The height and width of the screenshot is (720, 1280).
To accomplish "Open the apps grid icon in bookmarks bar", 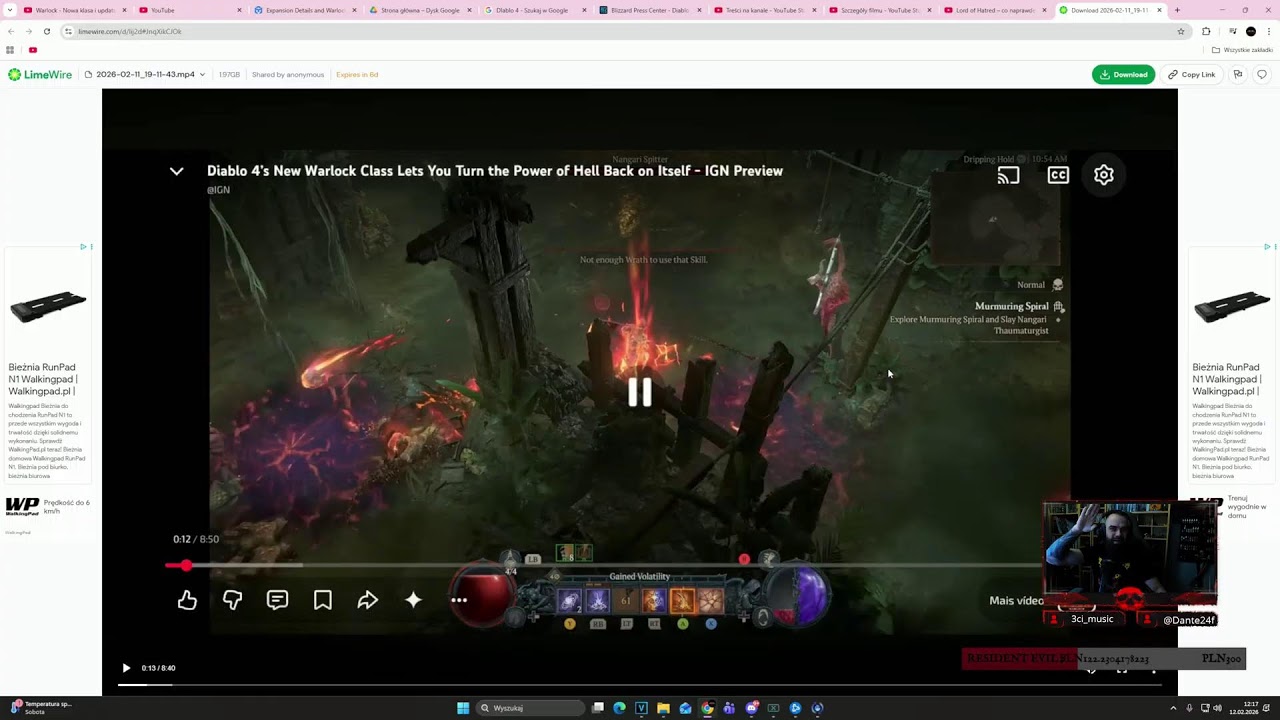I will pos(10,50).
